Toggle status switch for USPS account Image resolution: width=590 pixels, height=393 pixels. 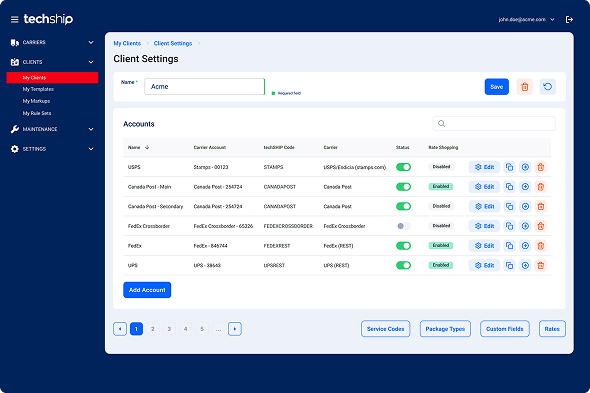pyautogui.click(x=403, y=167)
